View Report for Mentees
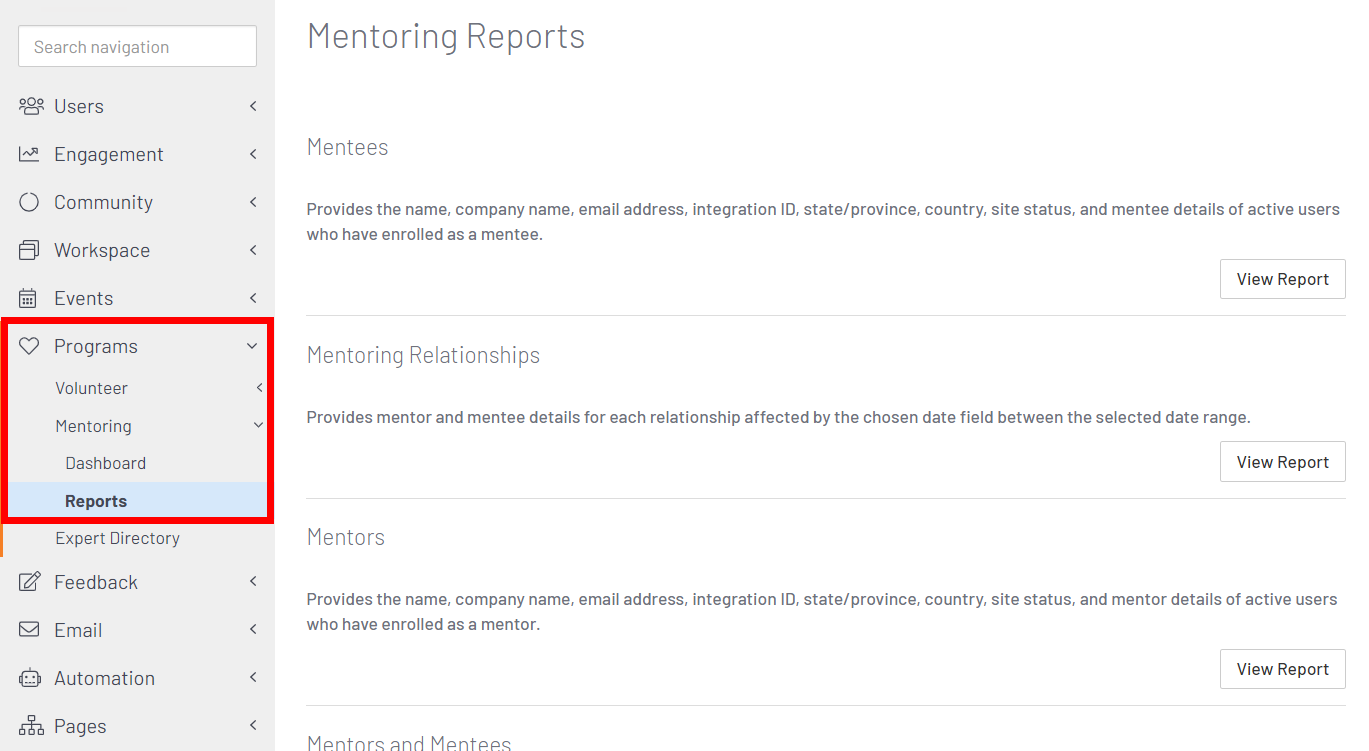The height and width of the screenshot is (751, 1369). coord(1282,279)
